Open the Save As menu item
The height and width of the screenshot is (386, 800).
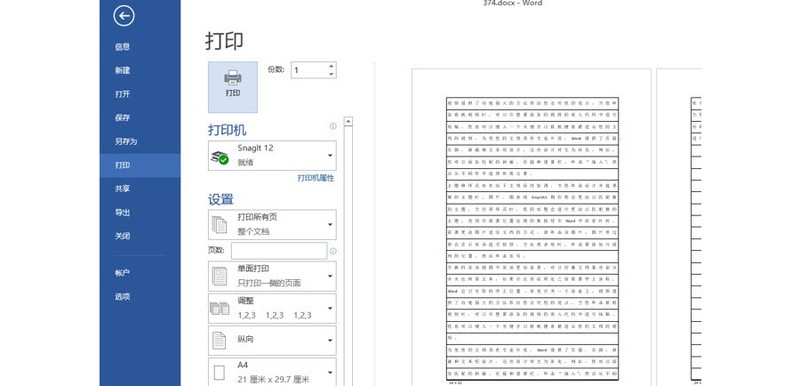(x=126, y=141)
